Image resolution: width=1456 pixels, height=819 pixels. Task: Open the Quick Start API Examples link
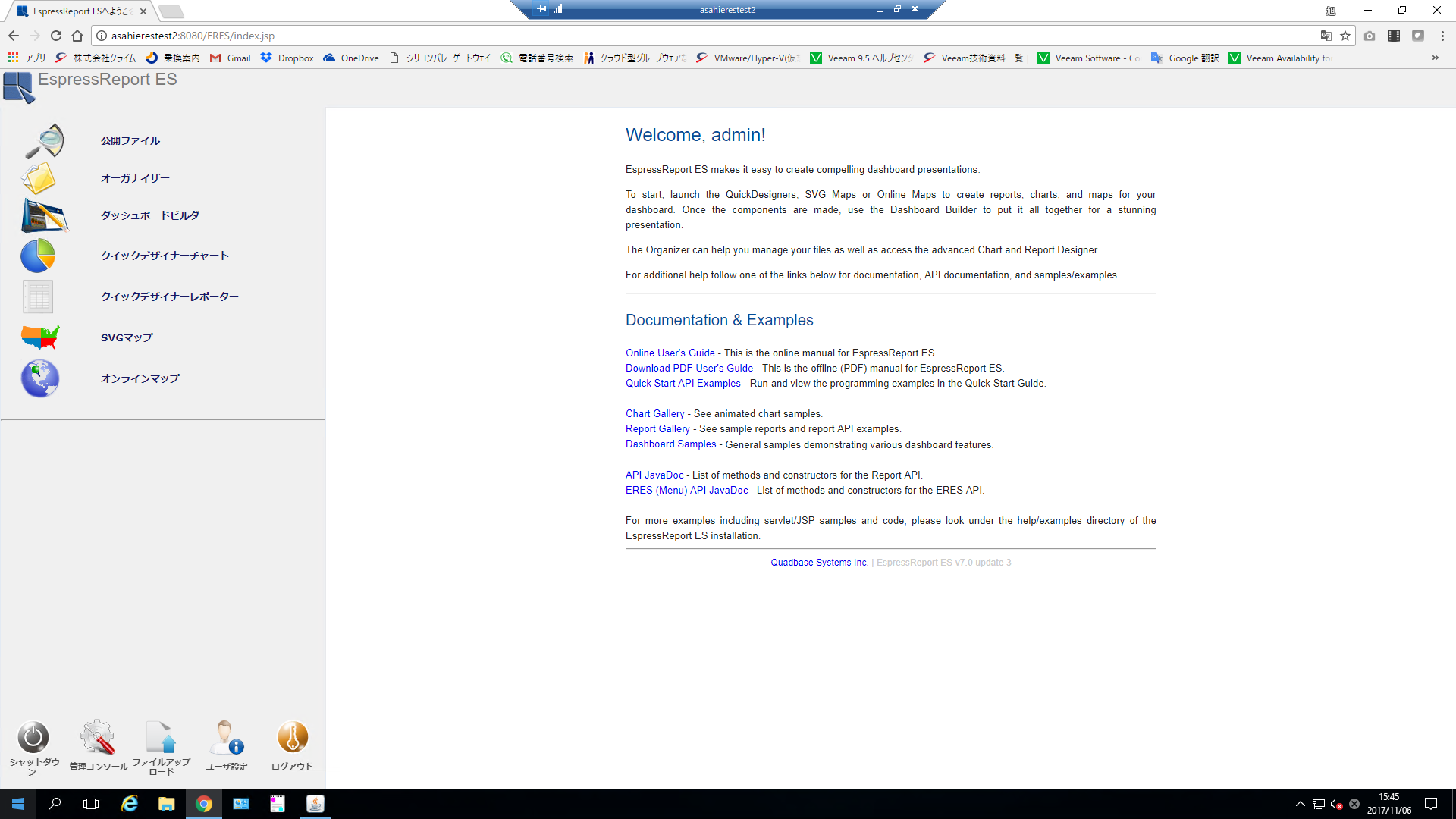point(683,383)
